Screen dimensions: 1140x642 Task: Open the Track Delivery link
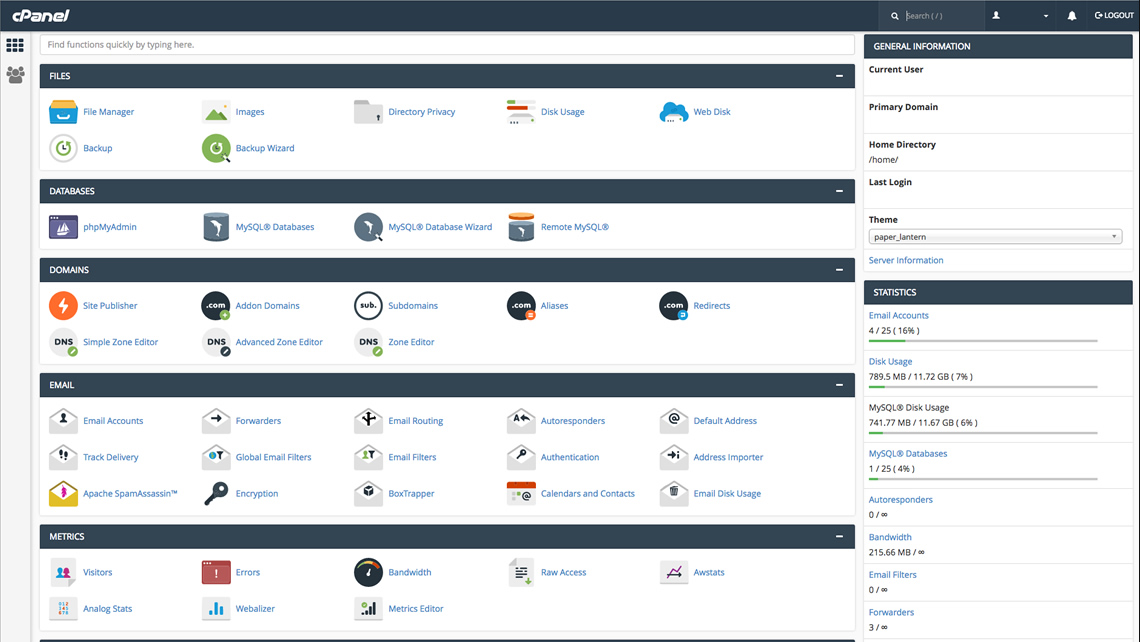pos(111,457)
